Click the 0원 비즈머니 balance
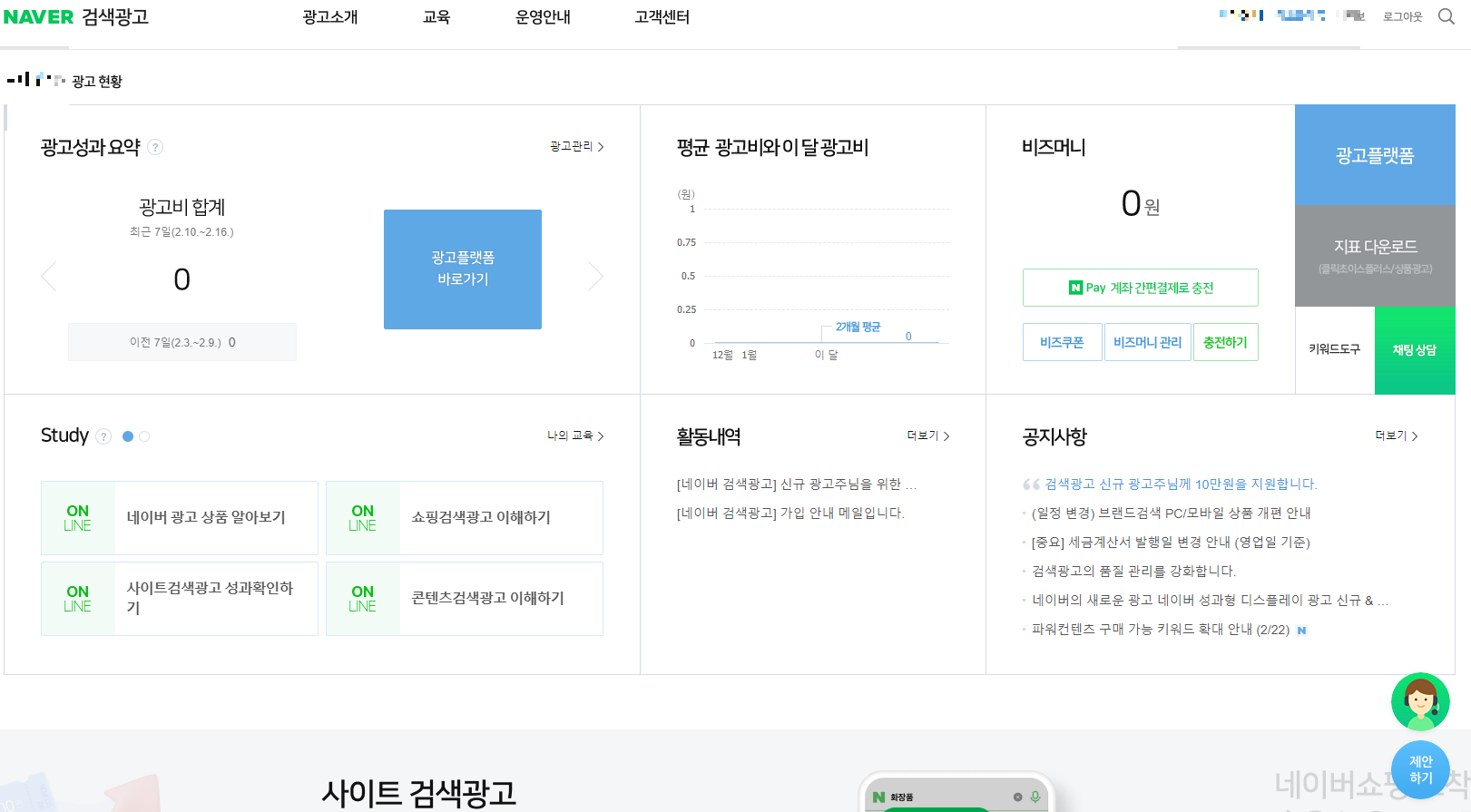This screenshot has height=812, width=1471. point(1141,203)
